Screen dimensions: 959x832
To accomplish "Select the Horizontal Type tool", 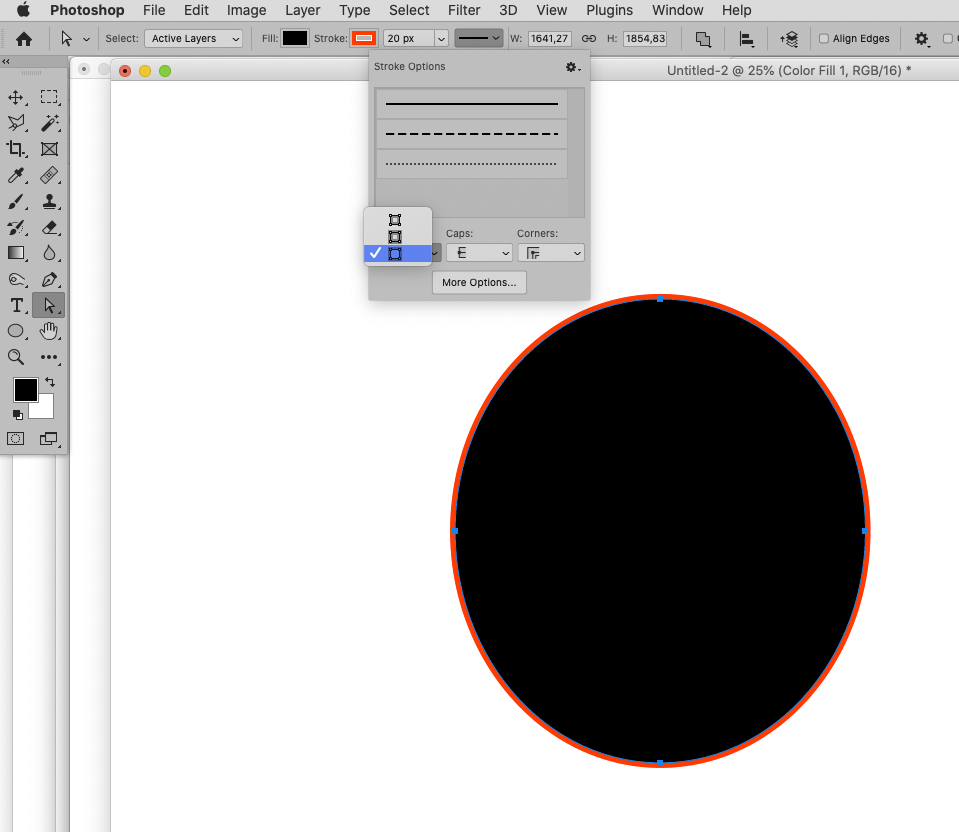I will pyautogui.click(x=15, y=305).
